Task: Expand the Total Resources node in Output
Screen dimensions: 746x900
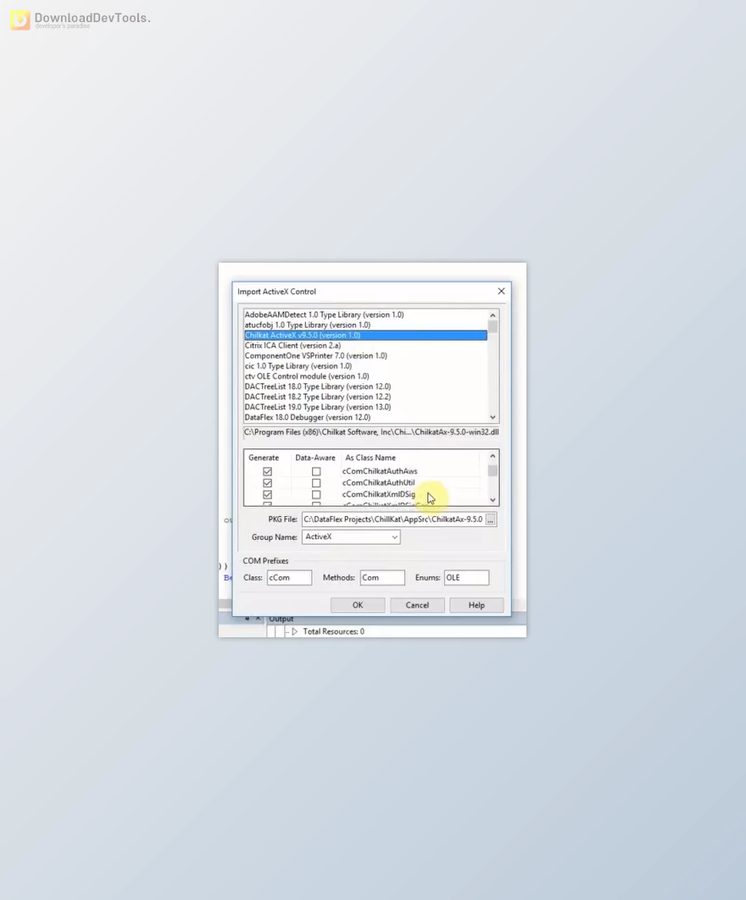Action: 294,631
